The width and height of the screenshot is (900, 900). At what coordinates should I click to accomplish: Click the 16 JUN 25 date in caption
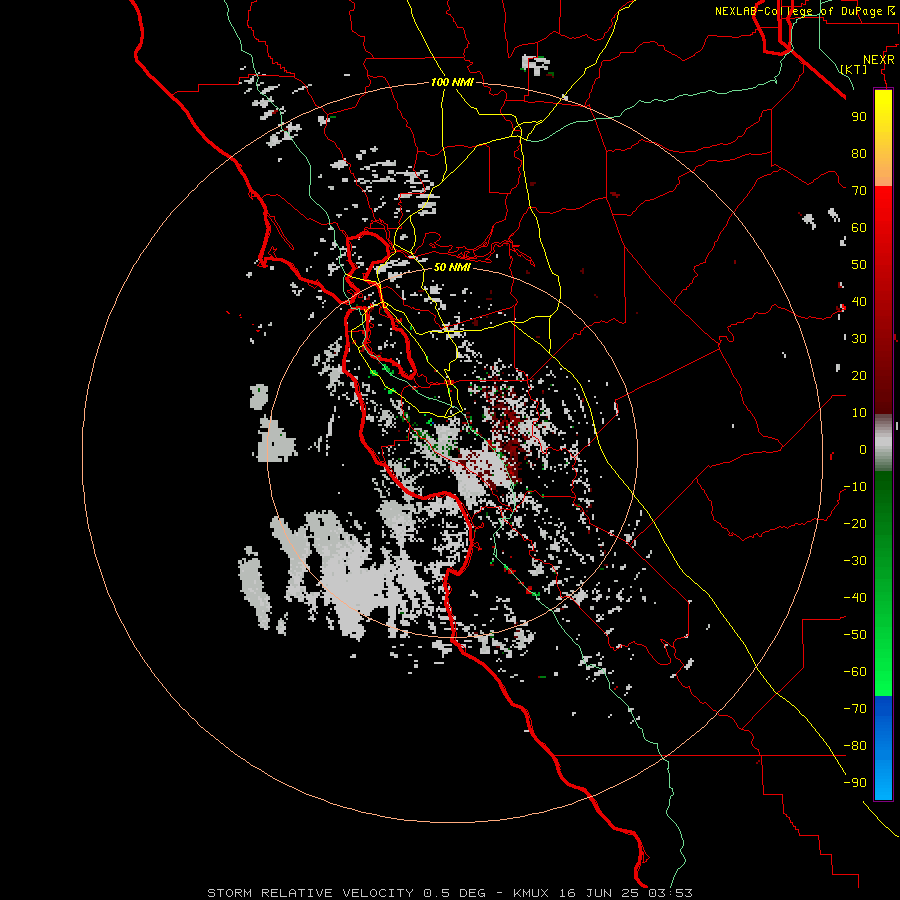tap(599, 893)
